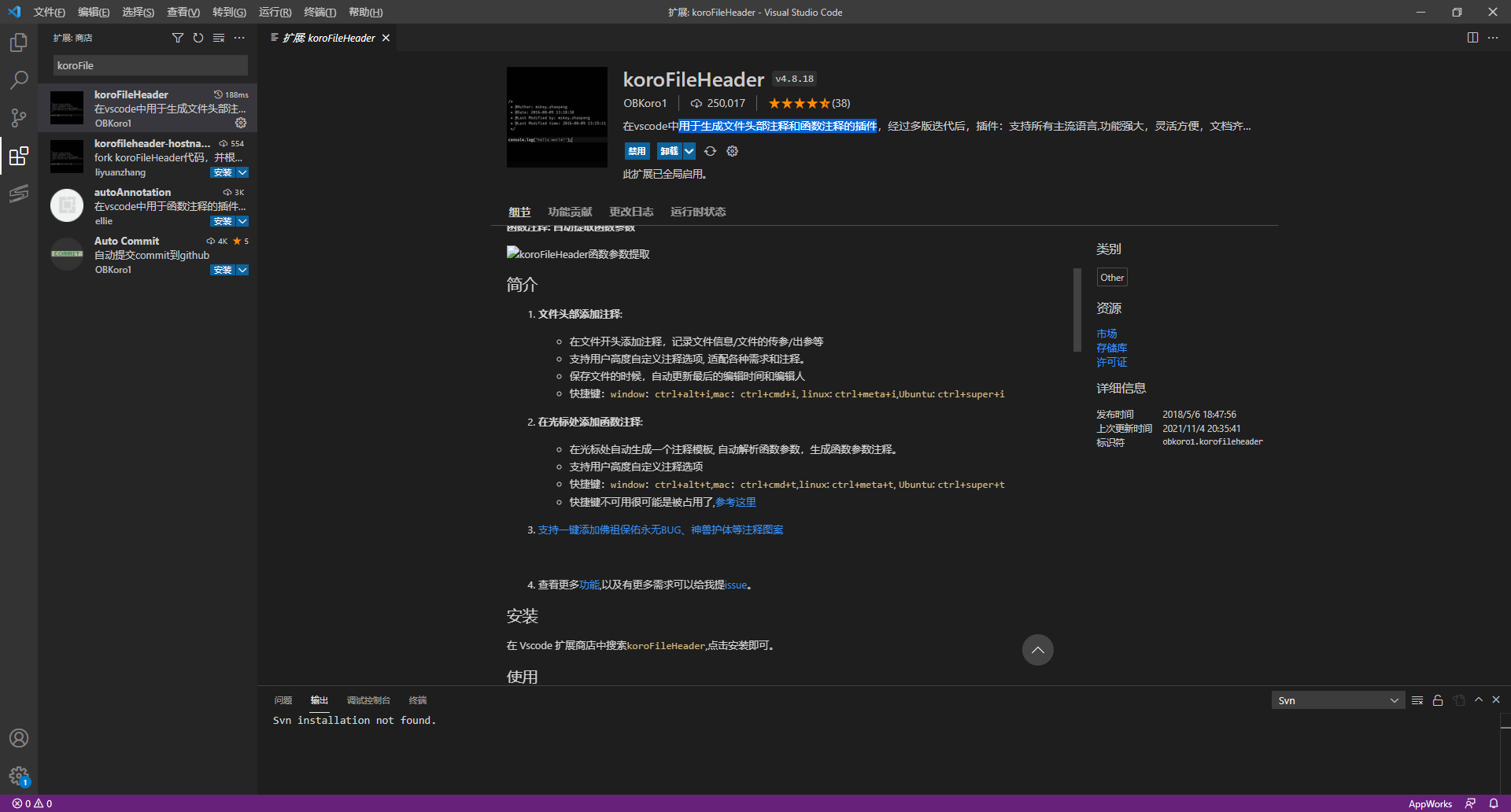Switch to the 功能贡献 tab
Image resolution: width=1511 pixels, height=812 pixels.
click(x=570, y=212)
